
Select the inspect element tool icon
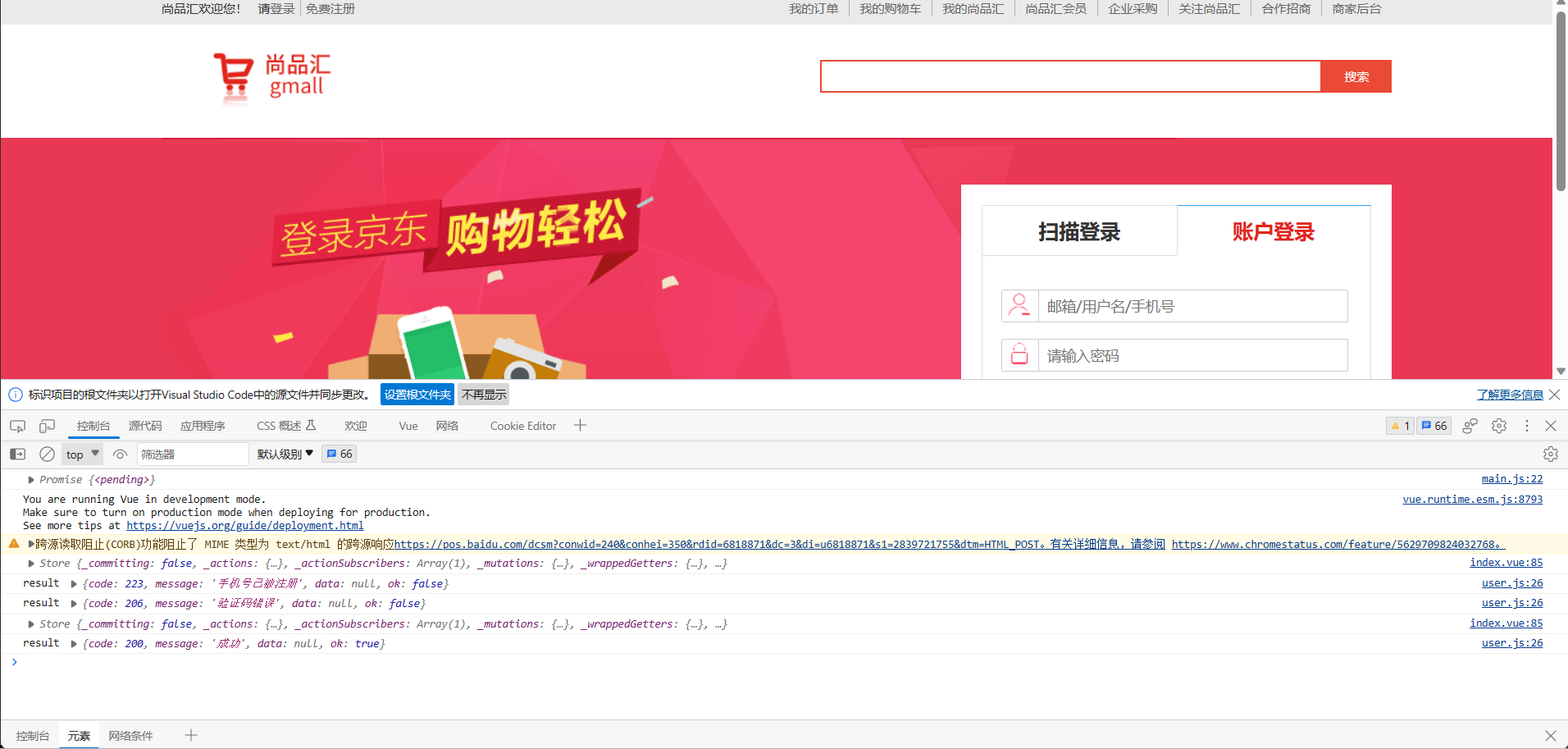(x=17, y=426)
